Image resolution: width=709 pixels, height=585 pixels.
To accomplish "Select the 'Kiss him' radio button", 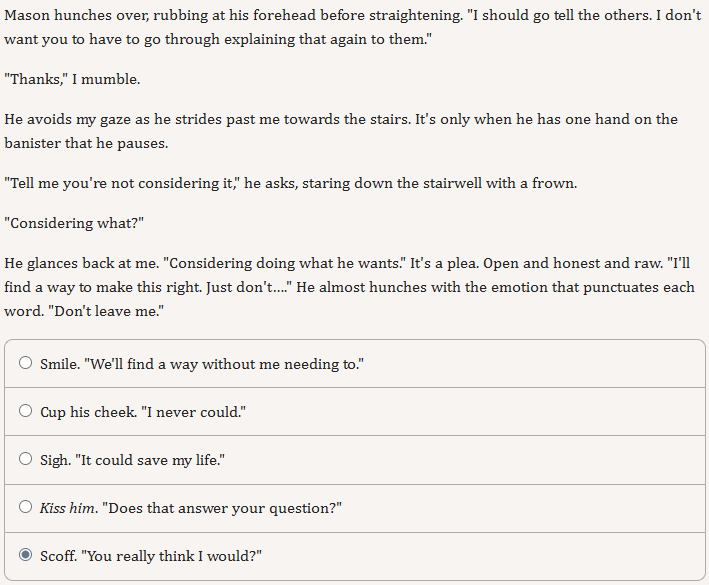I will point(26,507).
